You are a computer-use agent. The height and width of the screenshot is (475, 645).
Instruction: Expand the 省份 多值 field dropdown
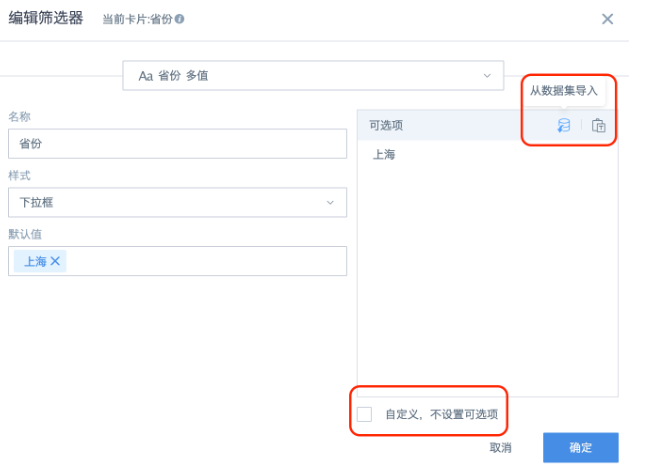pos(313,76)
